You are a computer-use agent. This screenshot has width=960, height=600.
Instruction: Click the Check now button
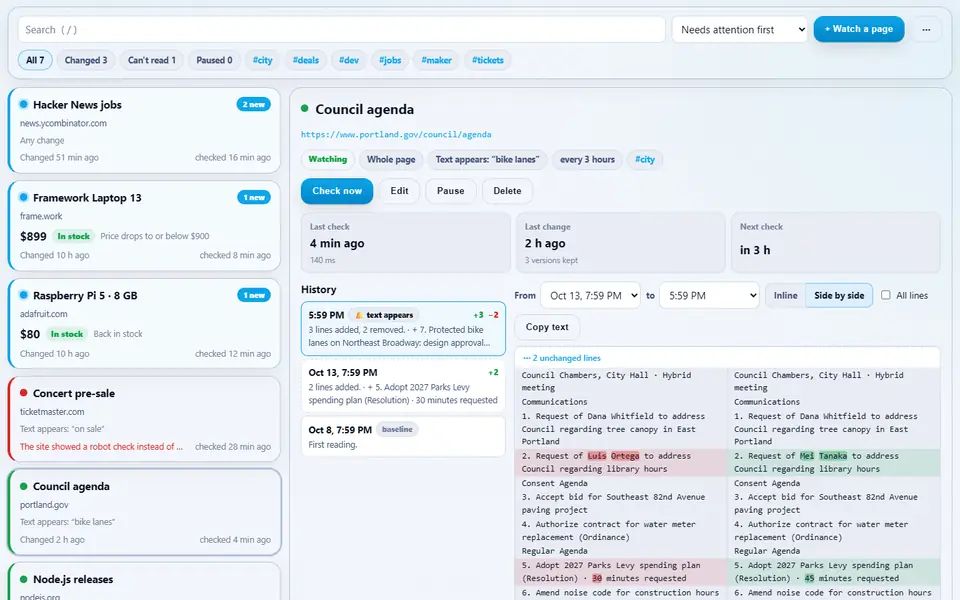337,191
